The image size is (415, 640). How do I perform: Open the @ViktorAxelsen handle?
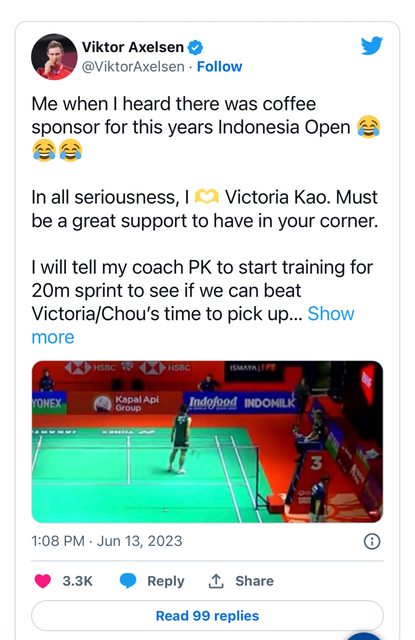(x=133, y=67)
